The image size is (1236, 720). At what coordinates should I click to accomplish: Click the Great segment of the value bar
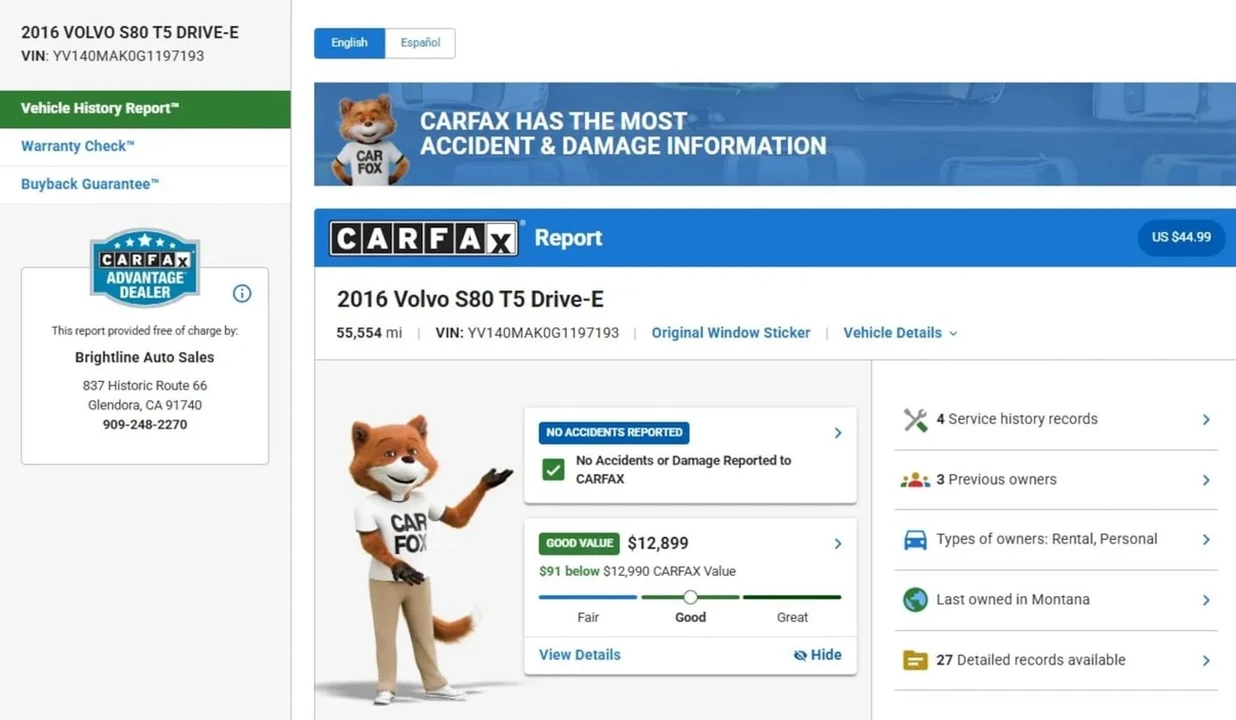(792, 597)
